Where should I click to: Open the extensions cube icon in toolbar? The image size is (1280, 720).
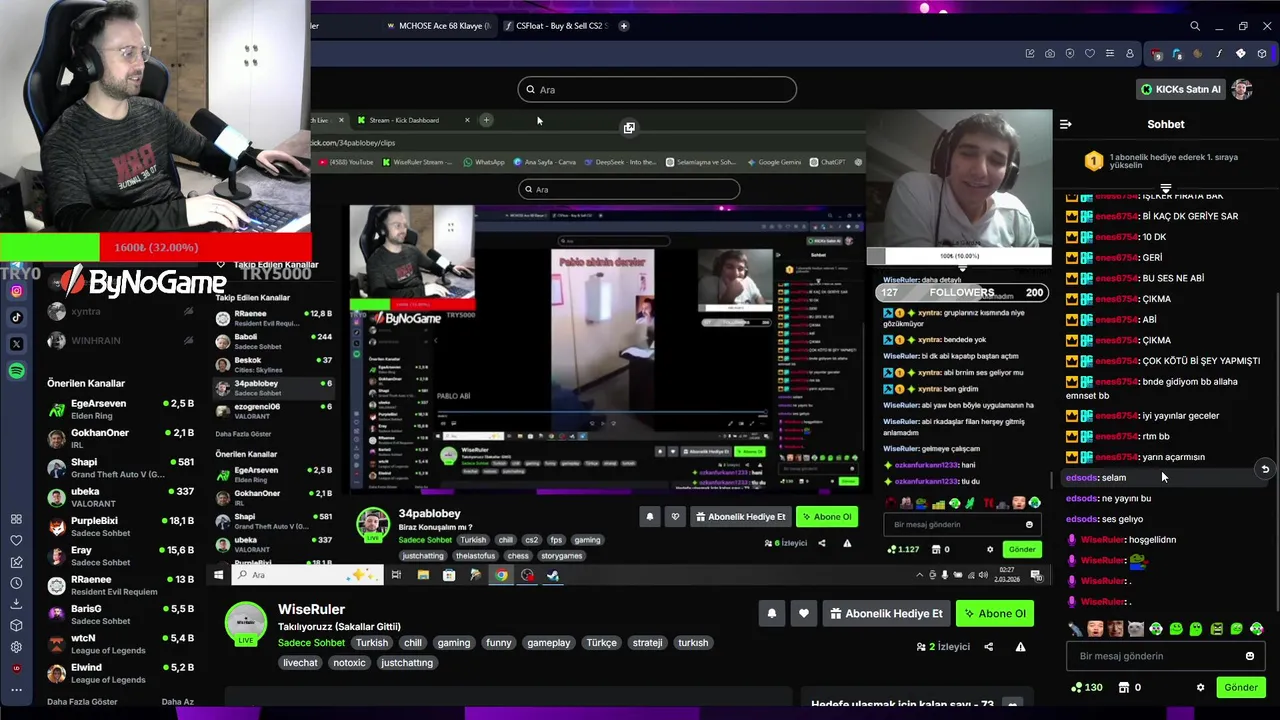coord(1262,54)
